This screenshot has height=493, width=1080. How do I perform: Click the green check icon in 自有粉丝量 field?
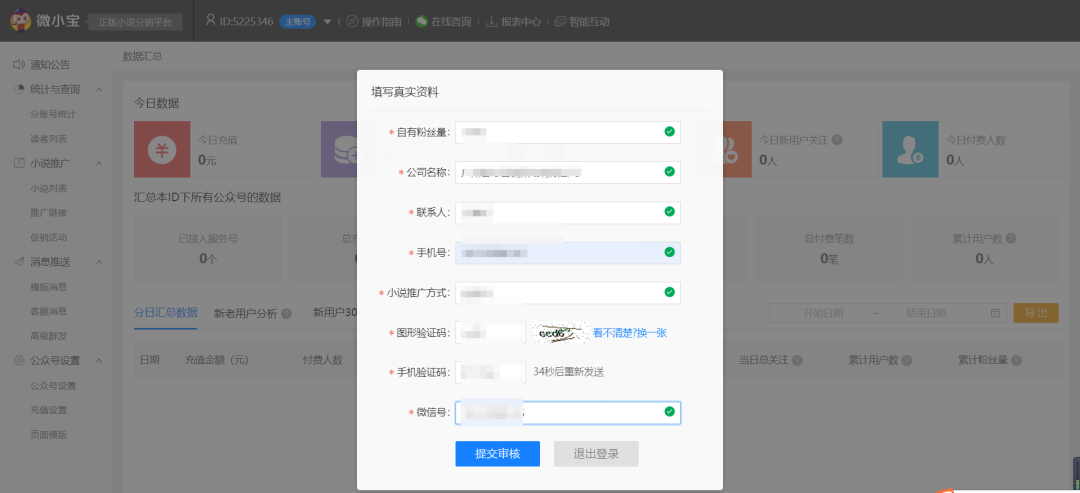click(669, 132)
